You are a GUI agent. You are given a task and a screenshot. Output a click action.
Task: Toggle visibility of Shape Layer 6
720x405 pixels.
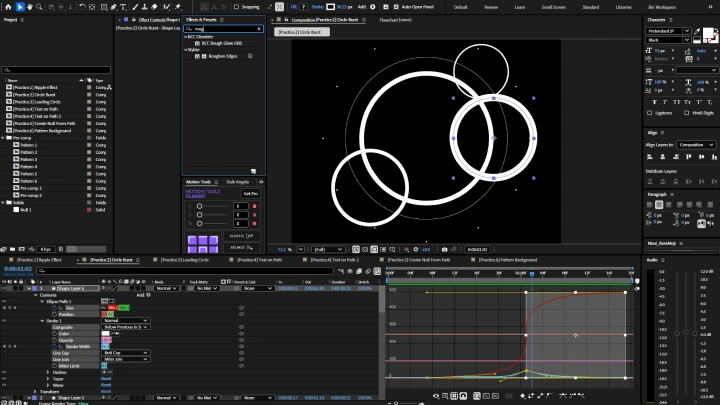pos(4,288)
